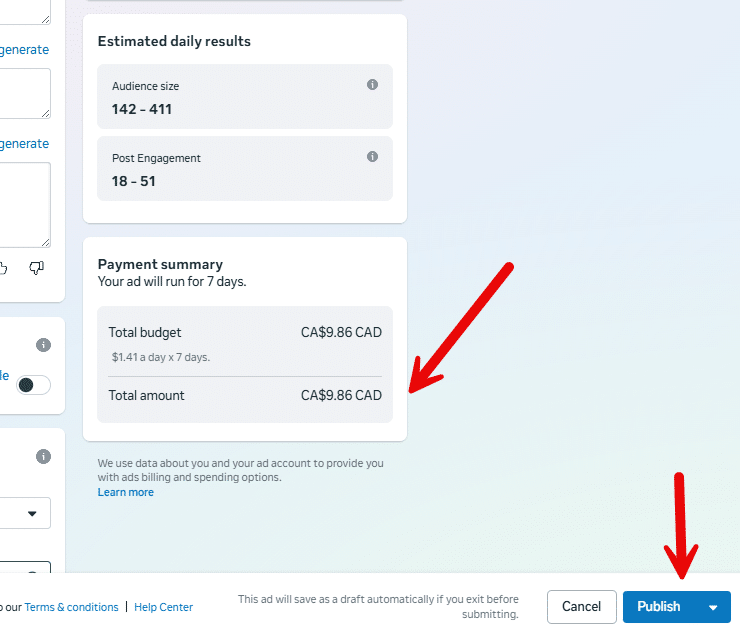Click the thumbs up feedback icon
The image size is (740, 634).
4,267
